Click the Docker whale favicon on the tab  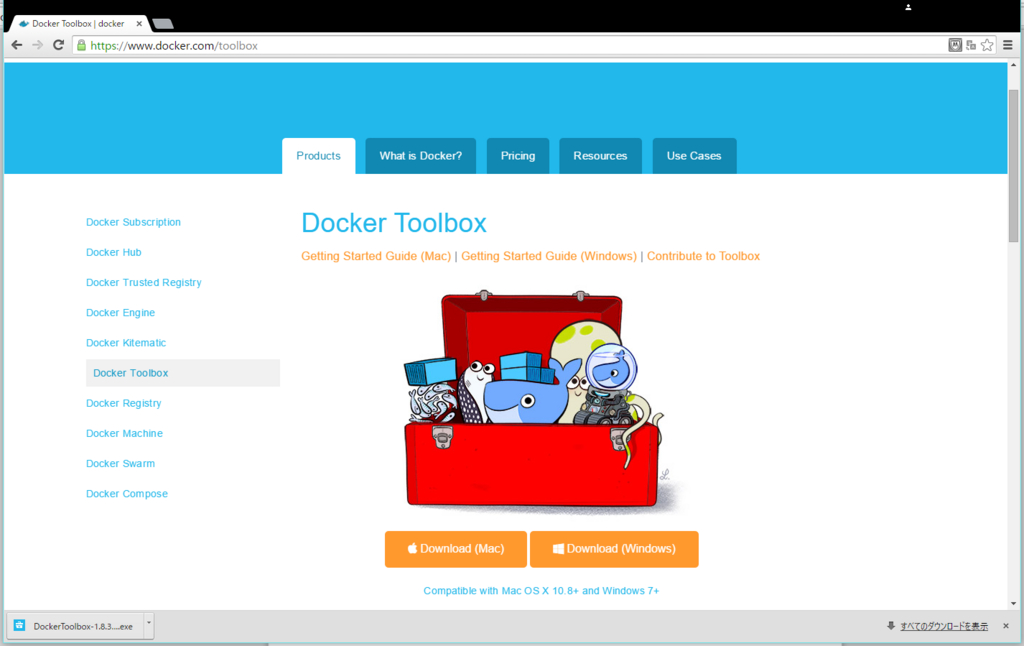coord(24,24)
